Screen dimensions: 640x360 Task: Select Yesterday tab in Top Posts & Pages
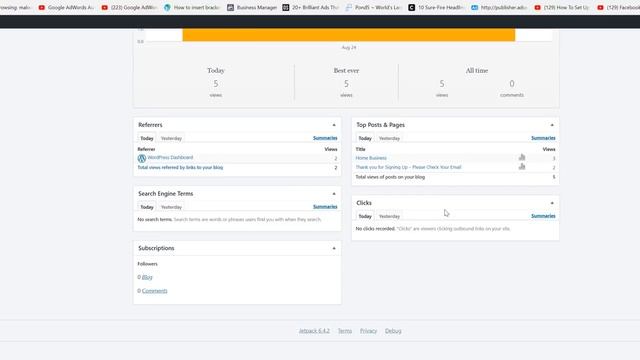tap(389, 138)
